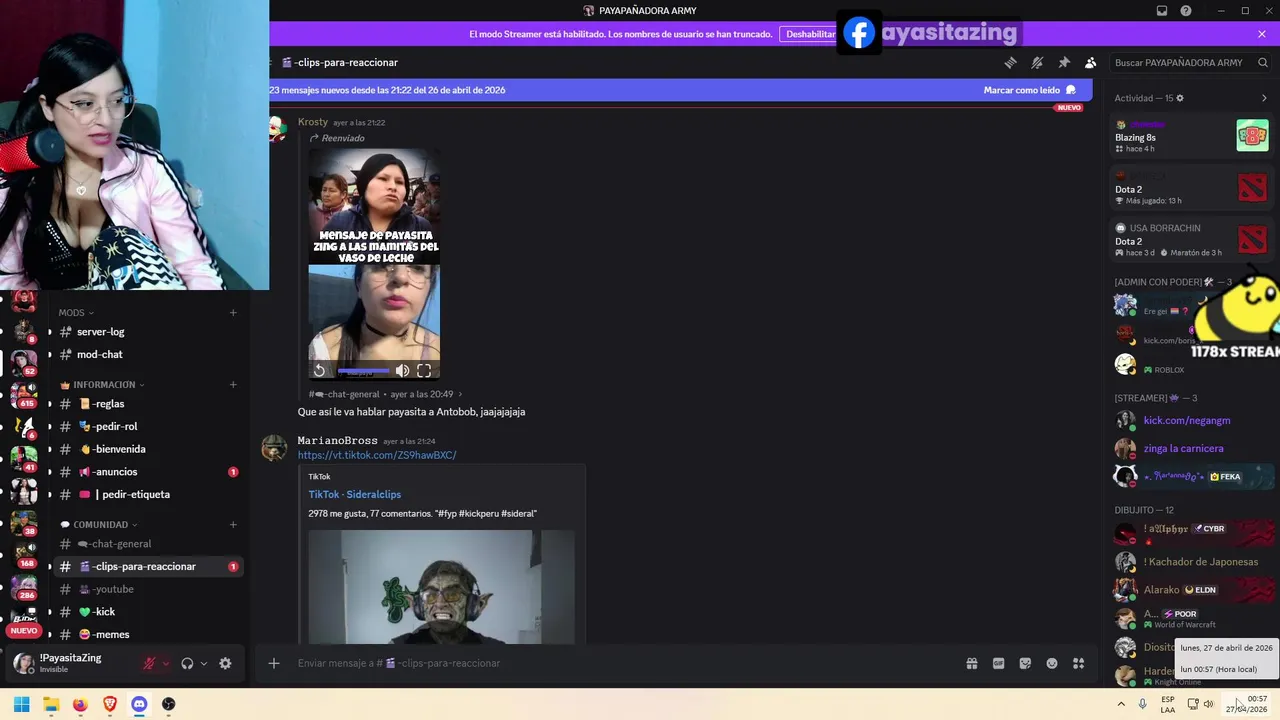Collapse the COMUNIDAD category
The image size is (1280, 720).
tap(99, 525)
